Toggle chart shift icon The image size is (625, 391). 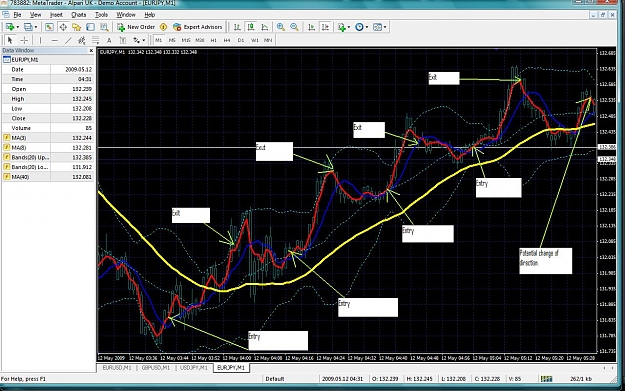(x=326, y=27)
